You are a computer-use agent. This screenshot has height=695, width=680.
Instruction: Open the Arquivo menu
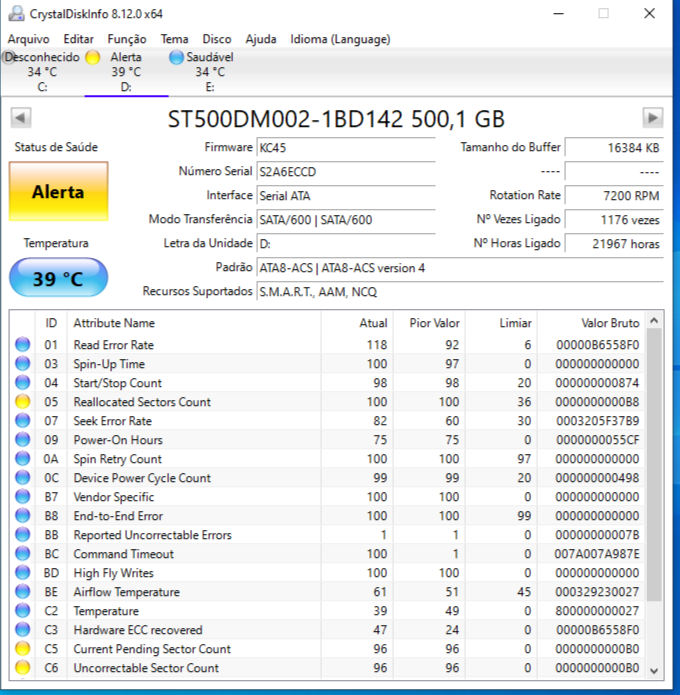click(x=28, y=39)
